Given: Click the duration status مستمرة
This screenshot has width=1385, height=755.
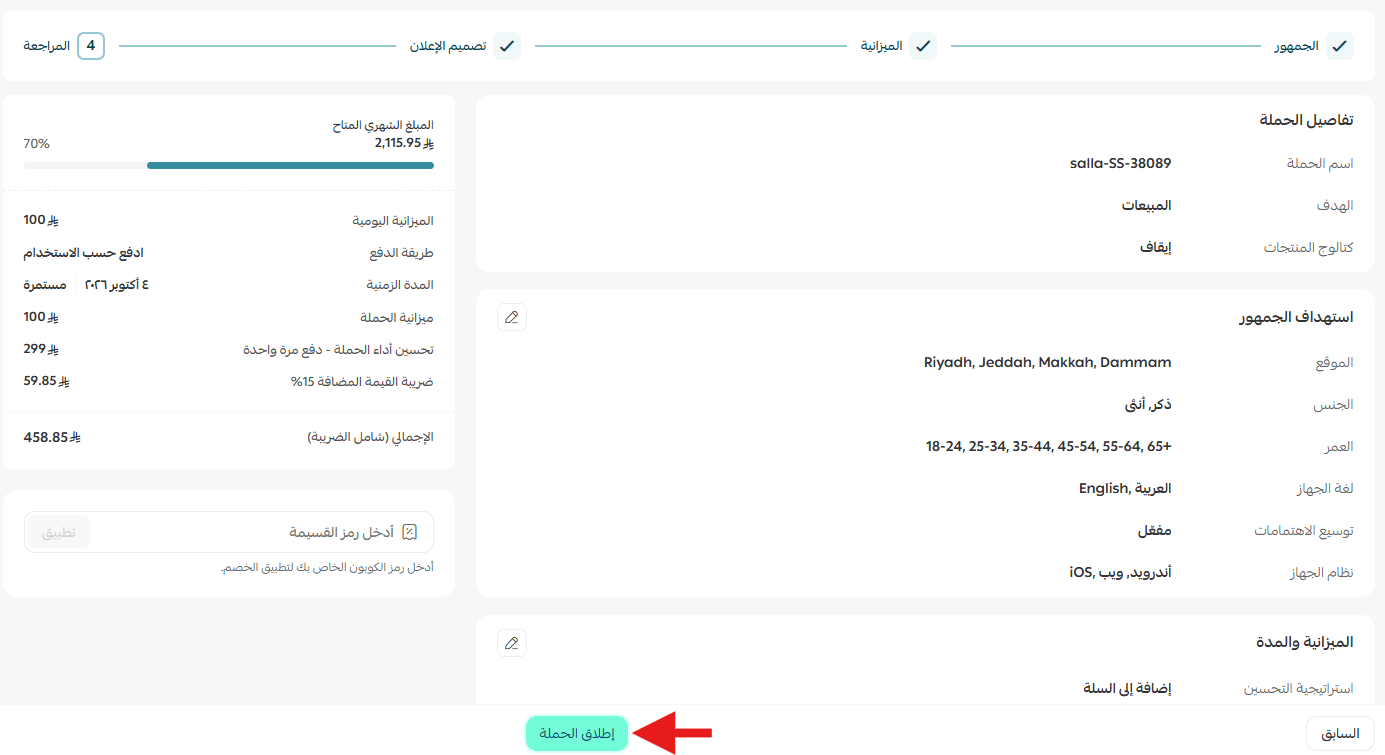Looking at the screenshot, I should click(x=45, y=285).
